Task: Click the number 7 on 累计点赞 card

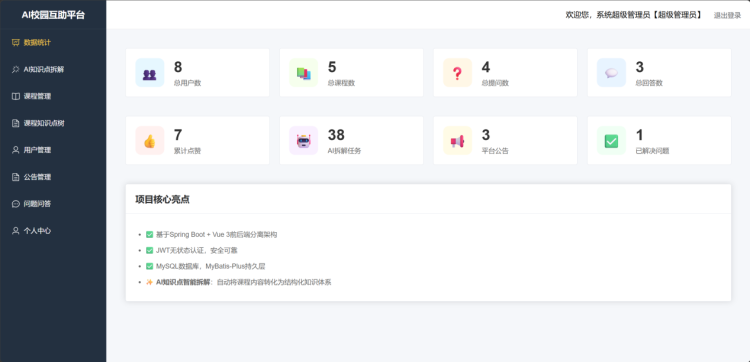Action: click(178, 135)
